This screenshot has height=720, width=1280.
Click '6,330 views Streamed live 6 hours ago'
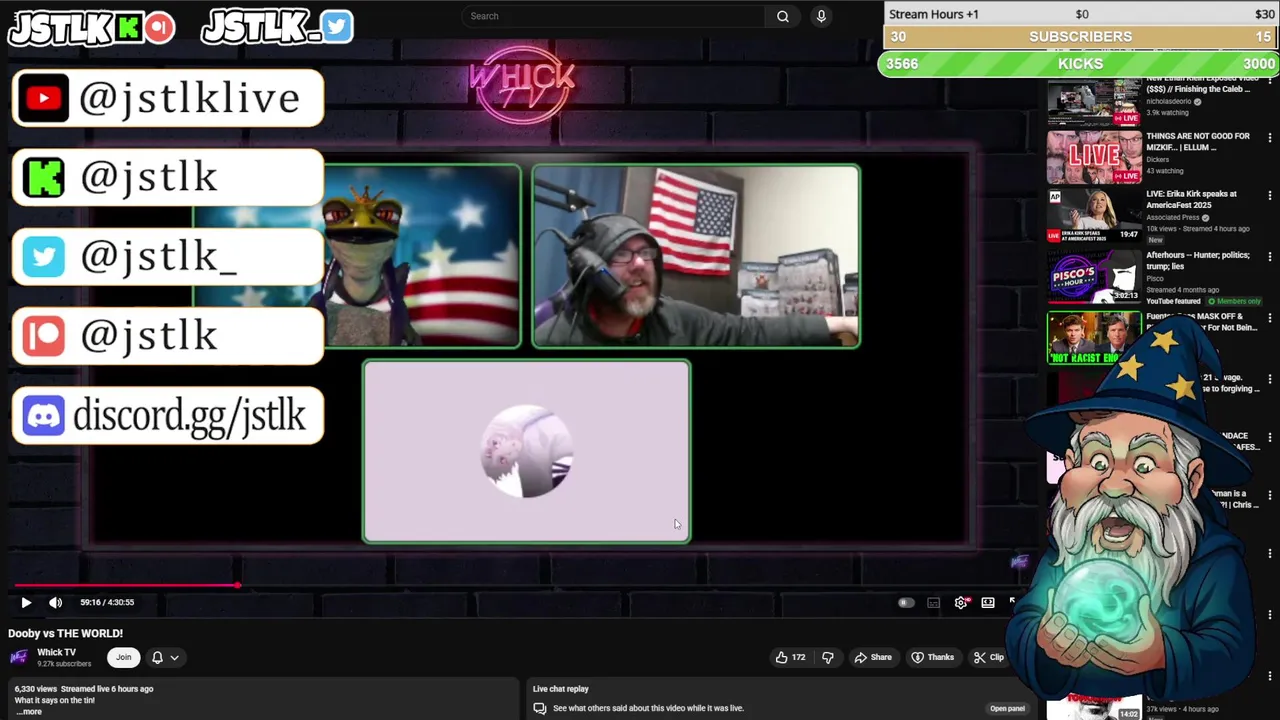(x=84, y=689)
